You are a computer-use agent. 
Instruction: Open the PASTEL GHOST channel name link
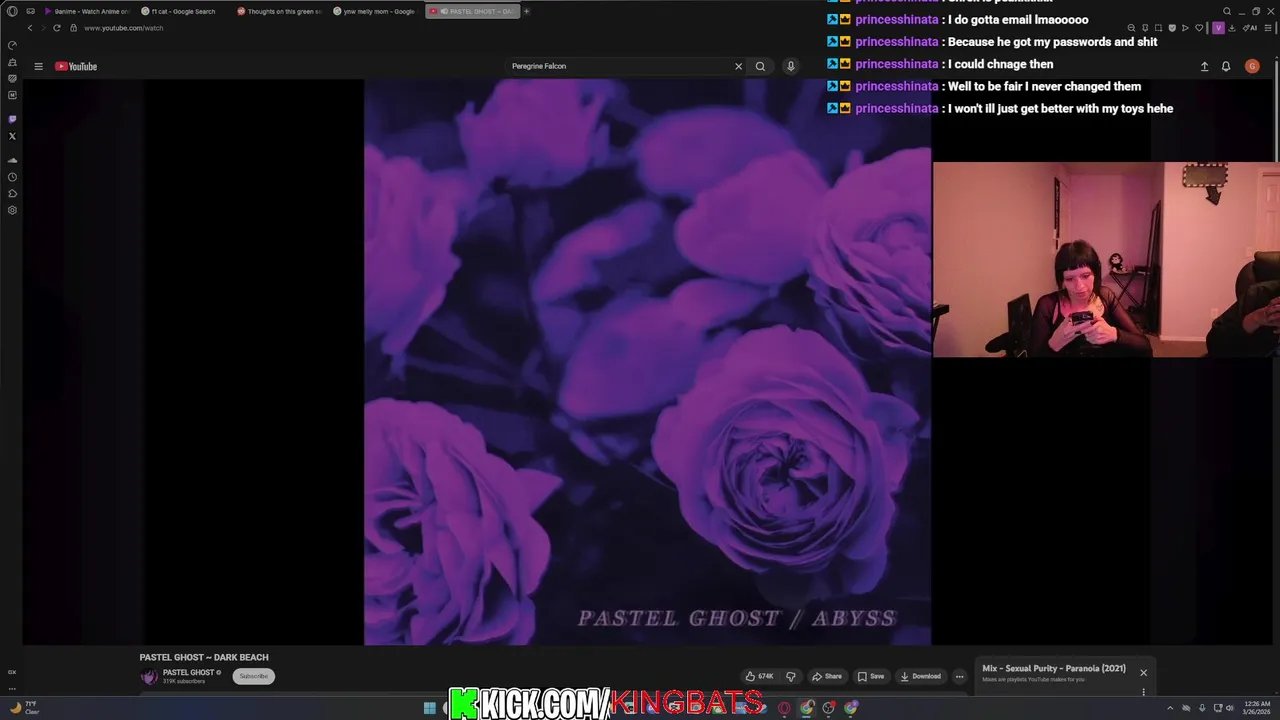pos(188,672)
